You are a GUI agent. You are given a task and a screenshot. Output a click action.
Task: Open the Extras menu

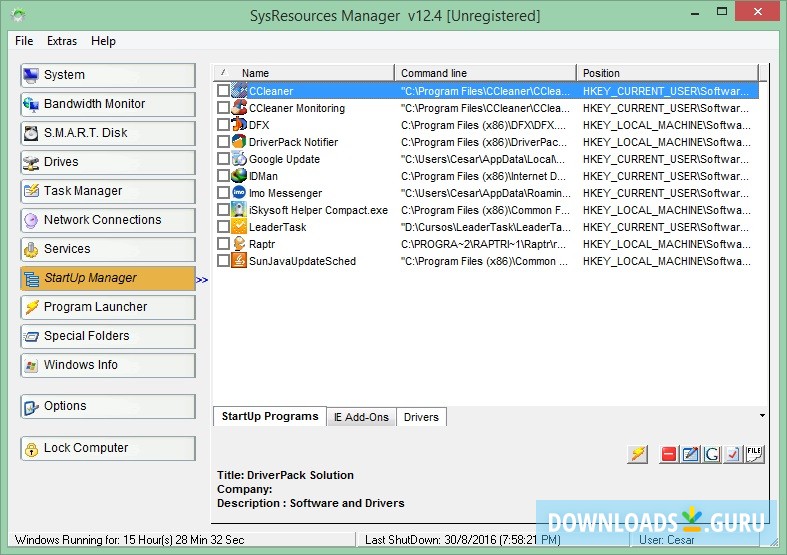pyautogui.click(x=62, y=41)
